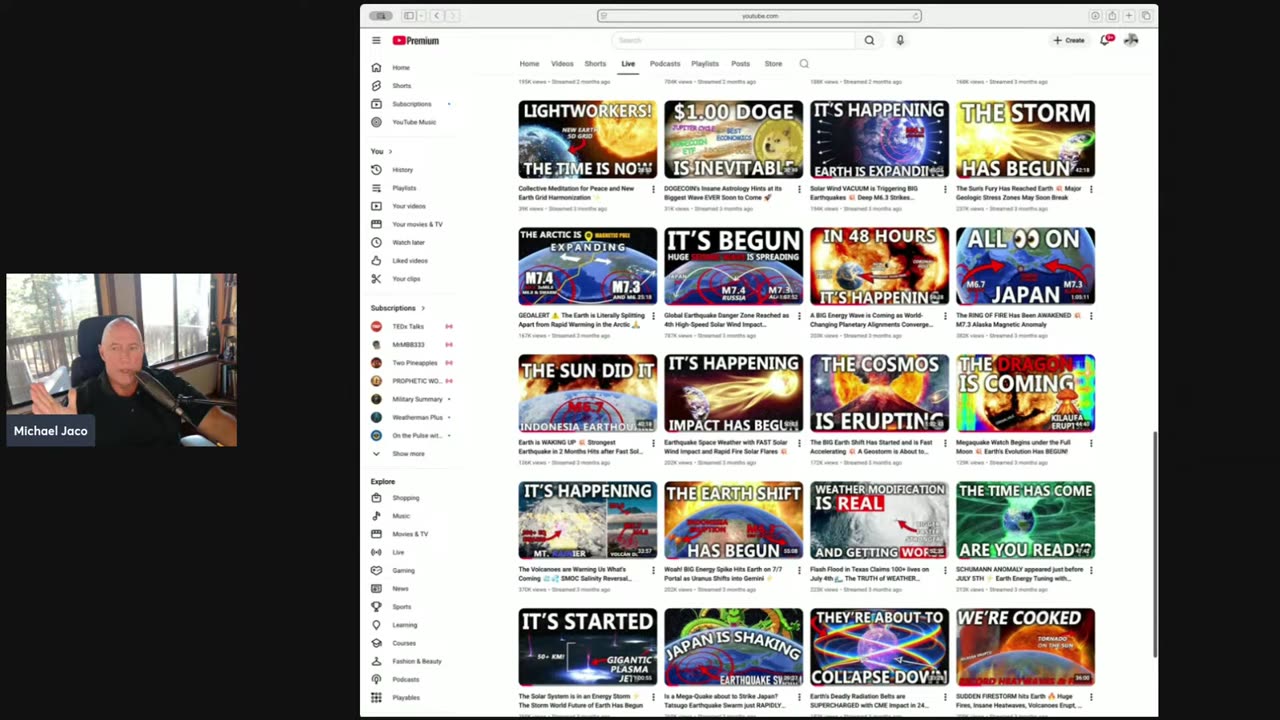Open the 'WEATHER MODIFICATION IS REAL' thumbnail

(879, 520)
